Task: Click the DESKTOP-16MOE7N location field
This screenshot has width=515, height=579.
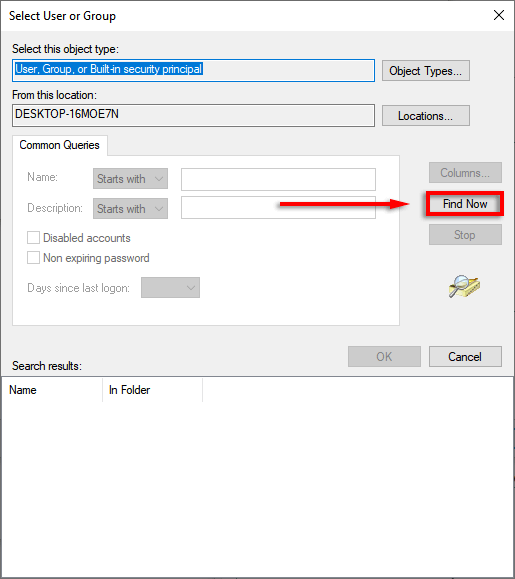Action: point(193,116)
